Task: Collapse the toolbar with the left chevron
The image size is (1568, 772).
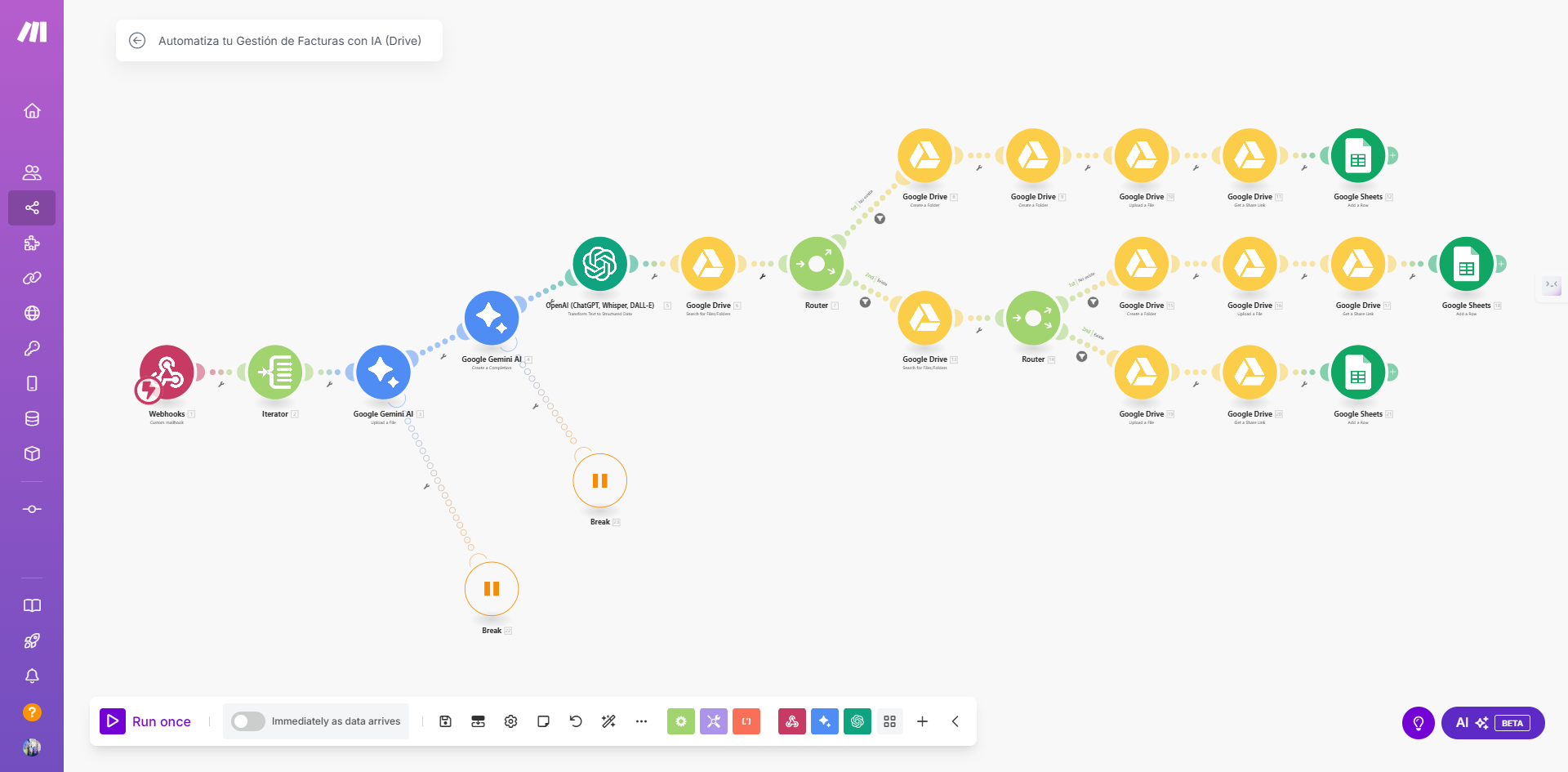Action: [x=955, y=721]
